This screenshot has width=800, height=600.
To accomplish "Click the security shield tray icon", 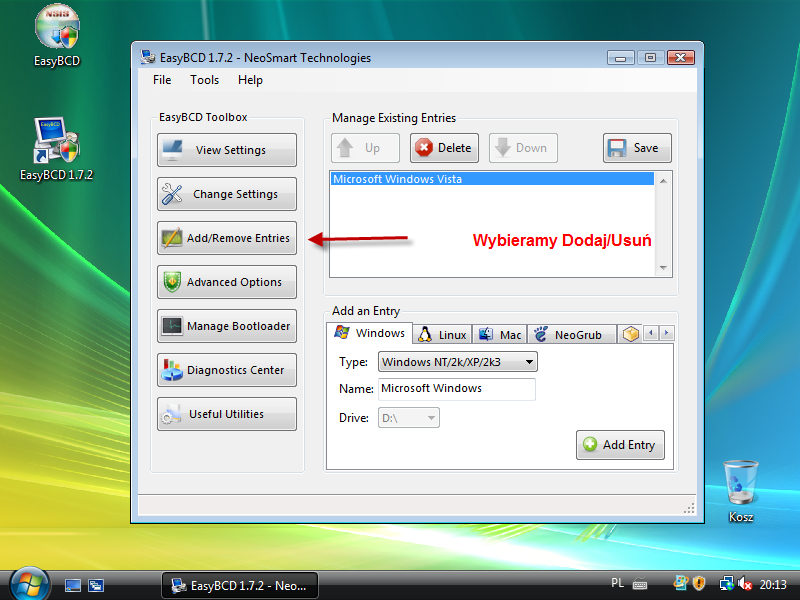I will (x=699, y=583).
